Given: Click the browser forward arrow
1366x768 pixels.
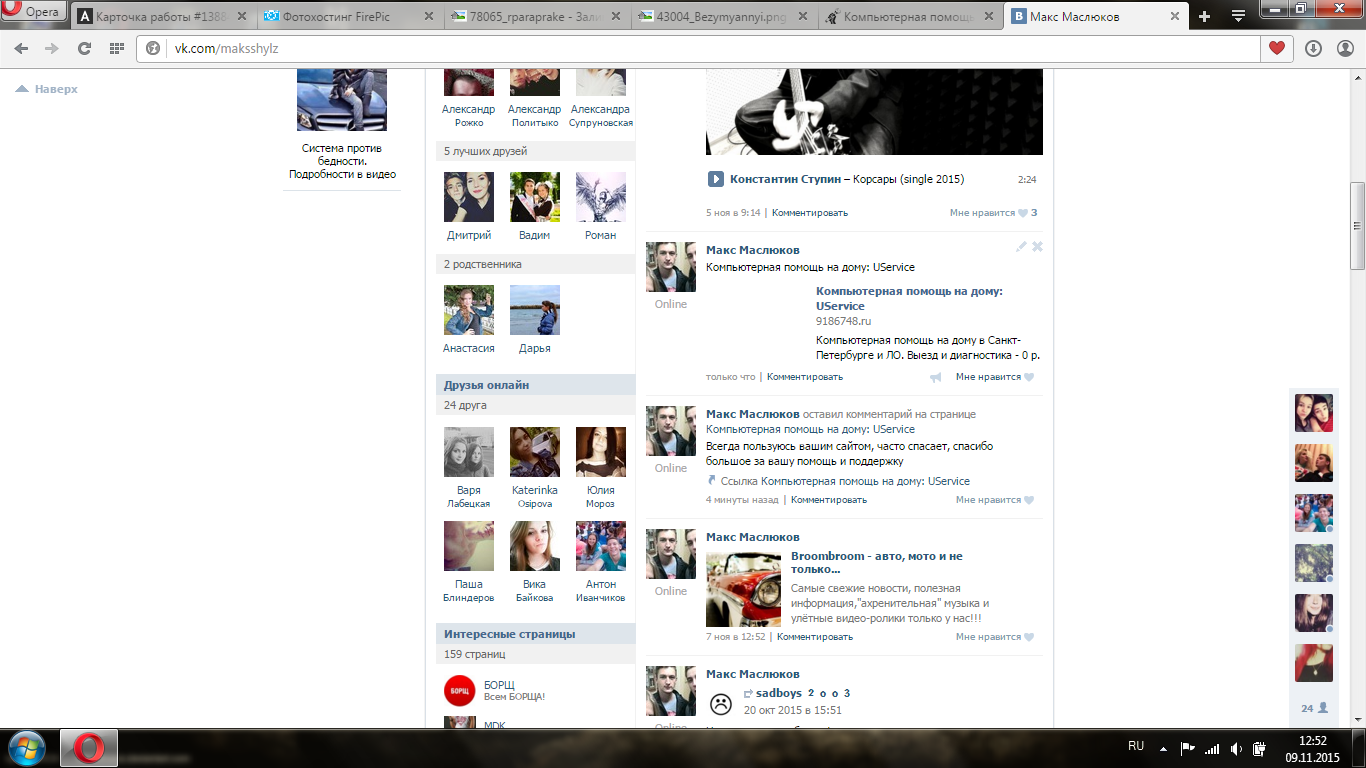Looking at the screenshot, I should click(x=52, y=48).
